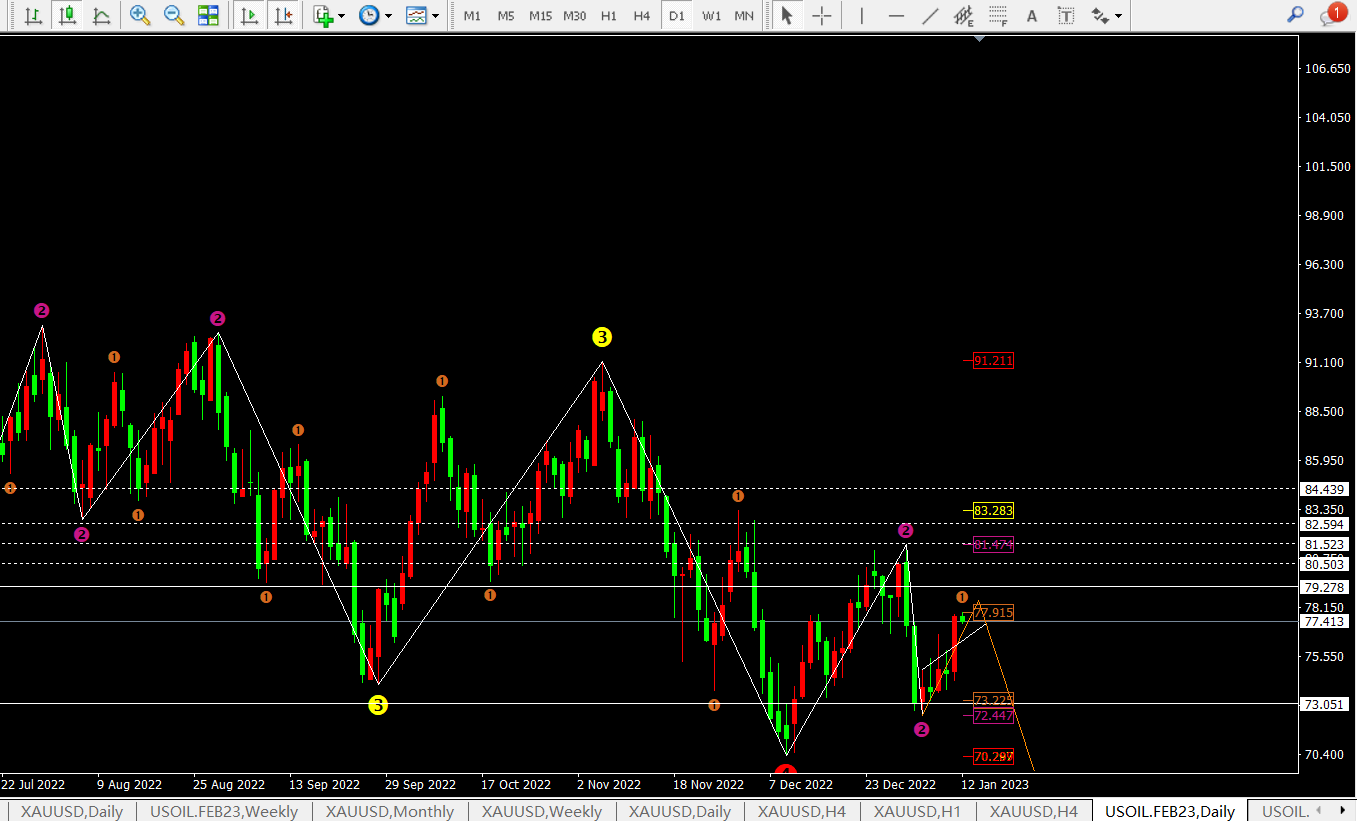The image size is (1357, 821).
Task: Click the magenta 72.447 price label
Action: tap(993, 716)
